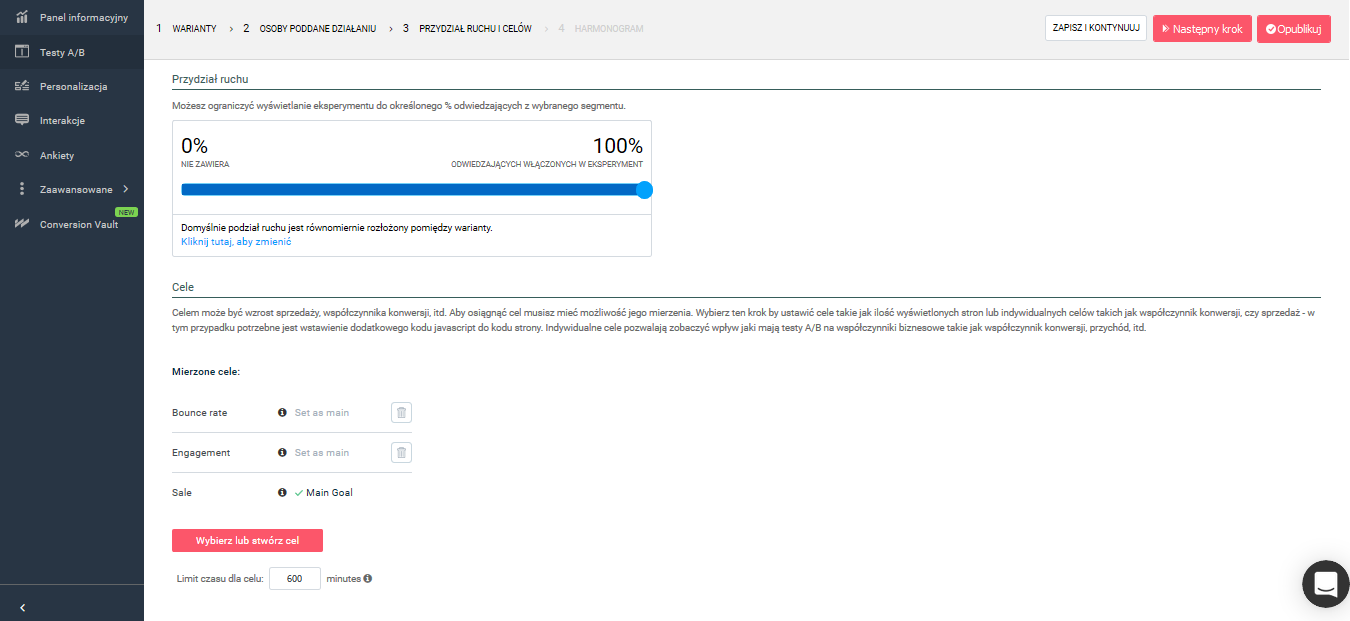Open info tooltip next to Sale goal
1350x621 pixels.
click(282, 492)
